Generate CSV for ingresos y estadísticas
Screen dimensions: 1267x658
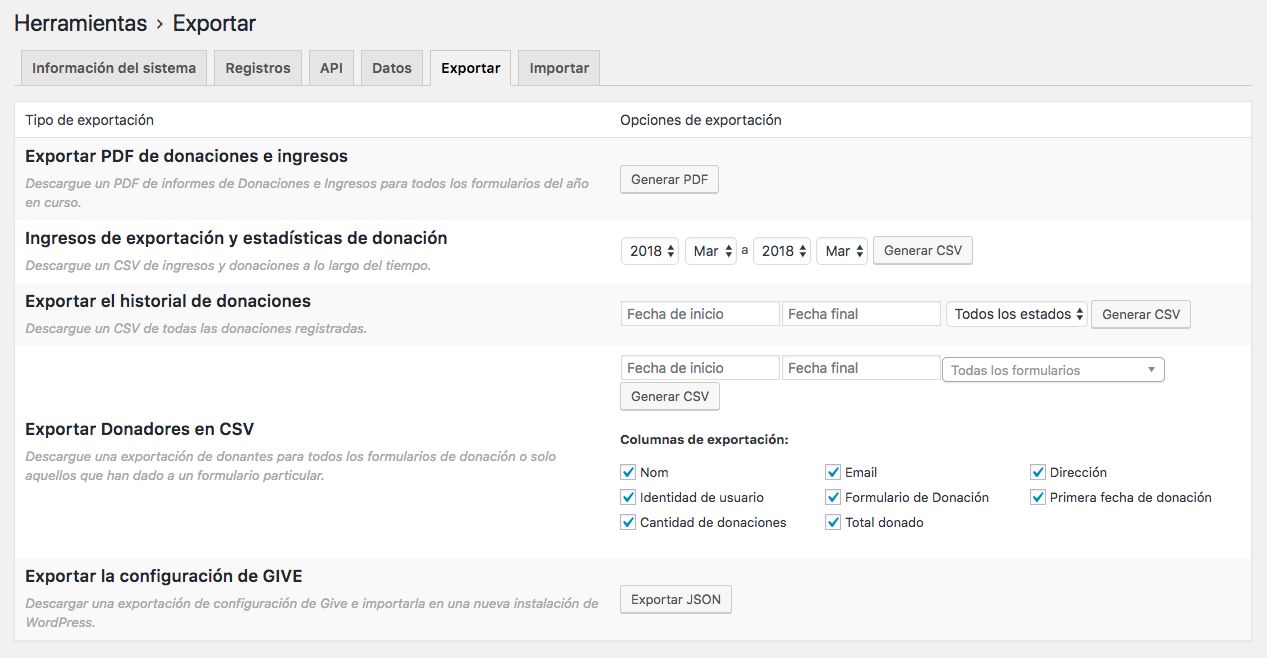(922, 251)
